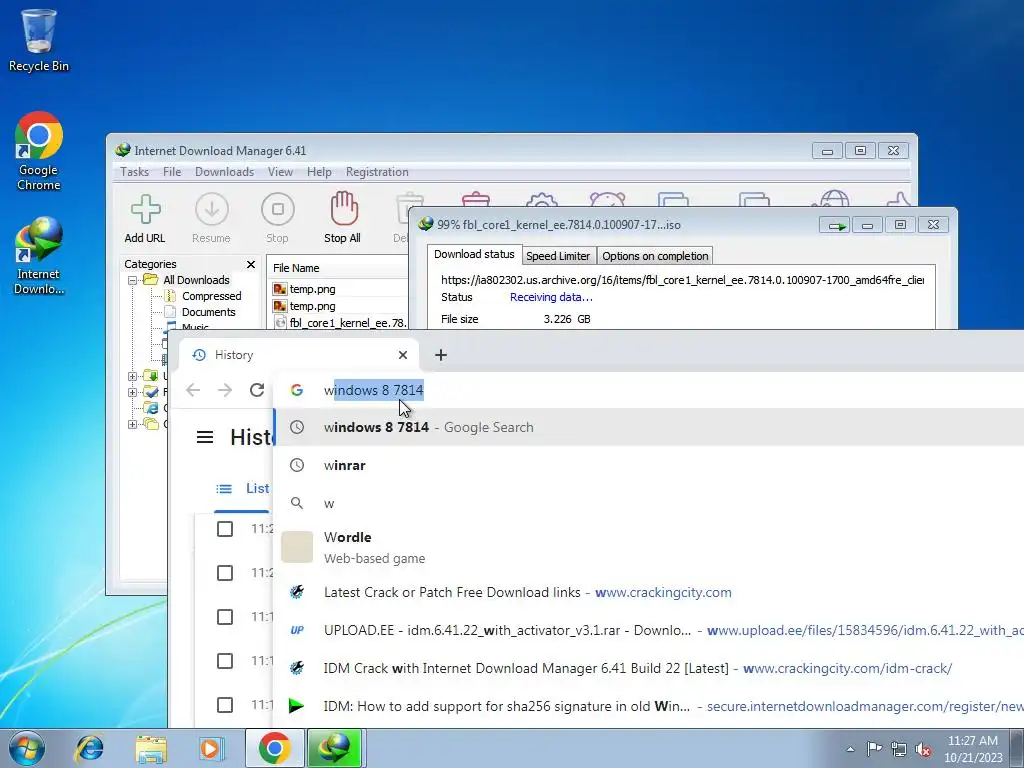1024x768 pixels.
Task: Open a new Chrome tab
Action: coord(441,355)
